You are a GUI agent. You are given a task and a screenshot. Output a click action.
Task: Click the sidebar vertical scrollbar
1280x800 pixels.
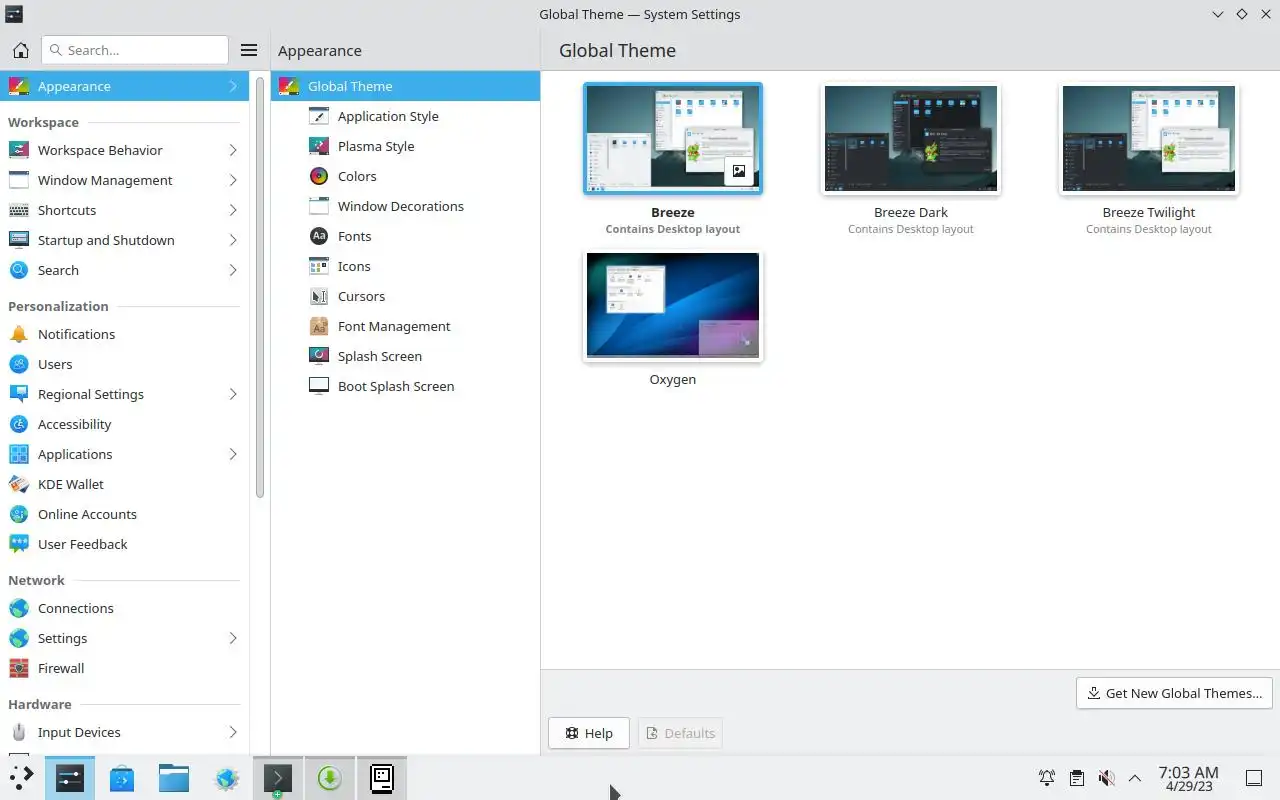pos(260,288)
